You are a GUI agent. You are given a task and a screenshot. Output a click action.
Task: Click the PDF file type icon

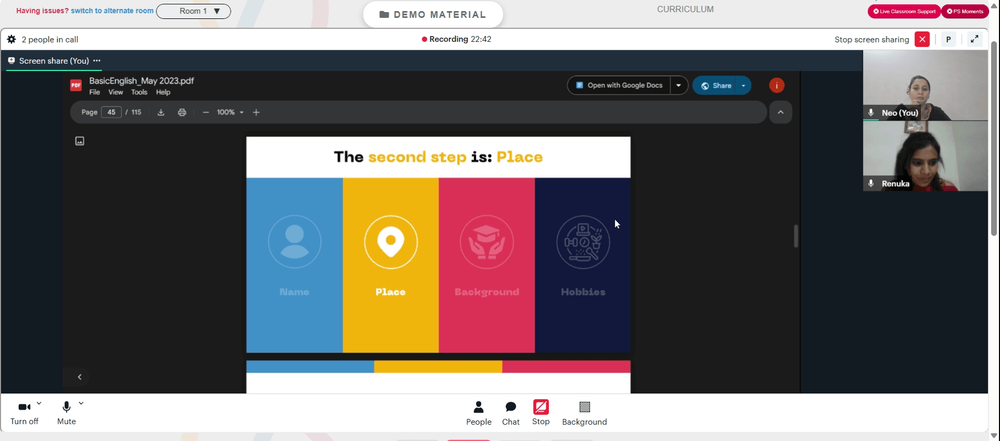[x=76, y=85]
